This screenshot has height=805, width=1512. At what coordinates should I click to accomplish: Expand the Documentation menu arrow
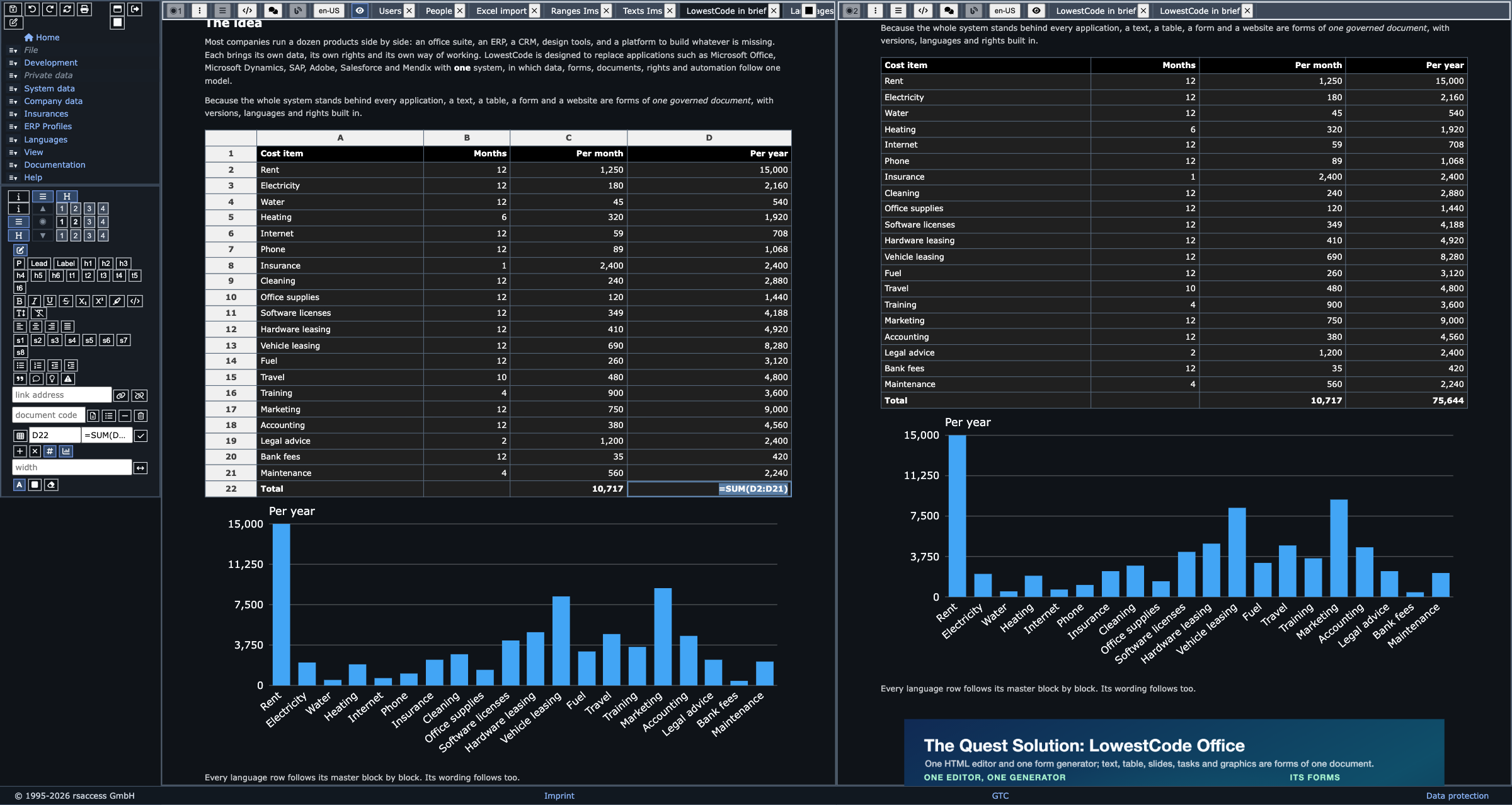13,165
